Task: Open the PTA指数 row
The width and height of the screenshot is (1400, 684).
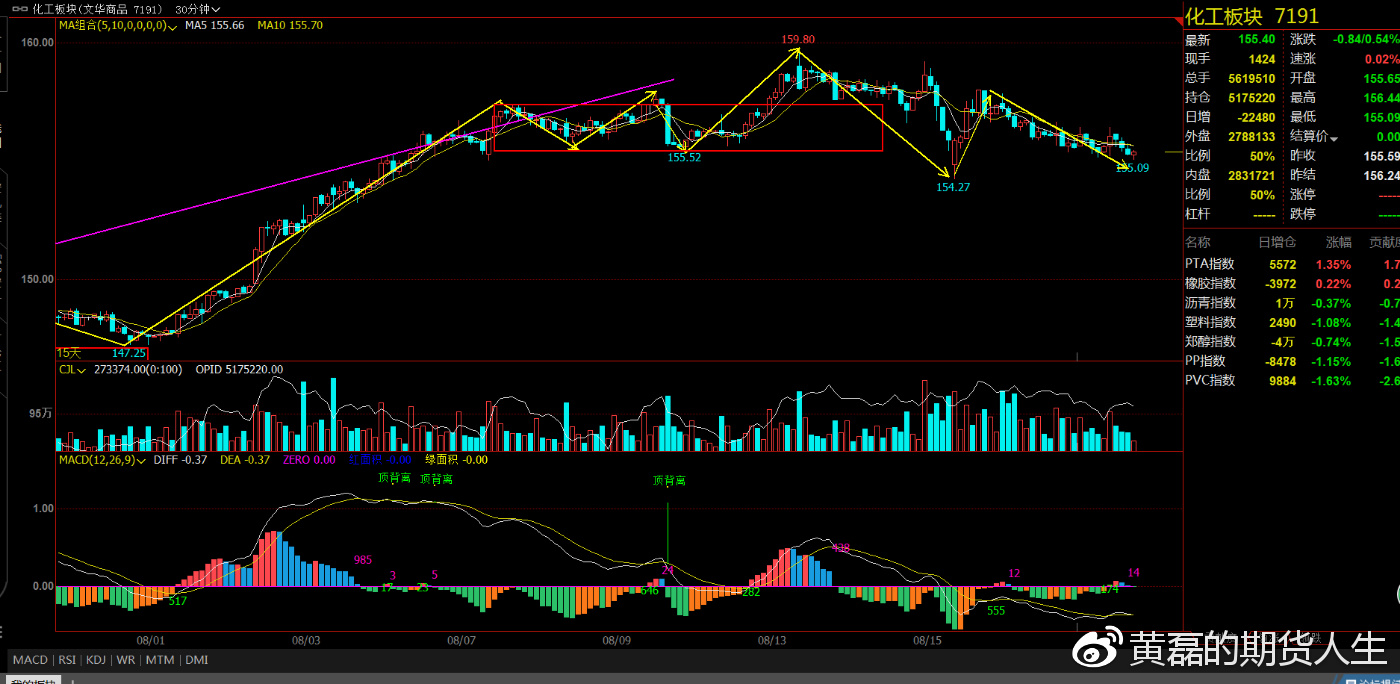Action: pyautogui.click(x=1210, y=265)
